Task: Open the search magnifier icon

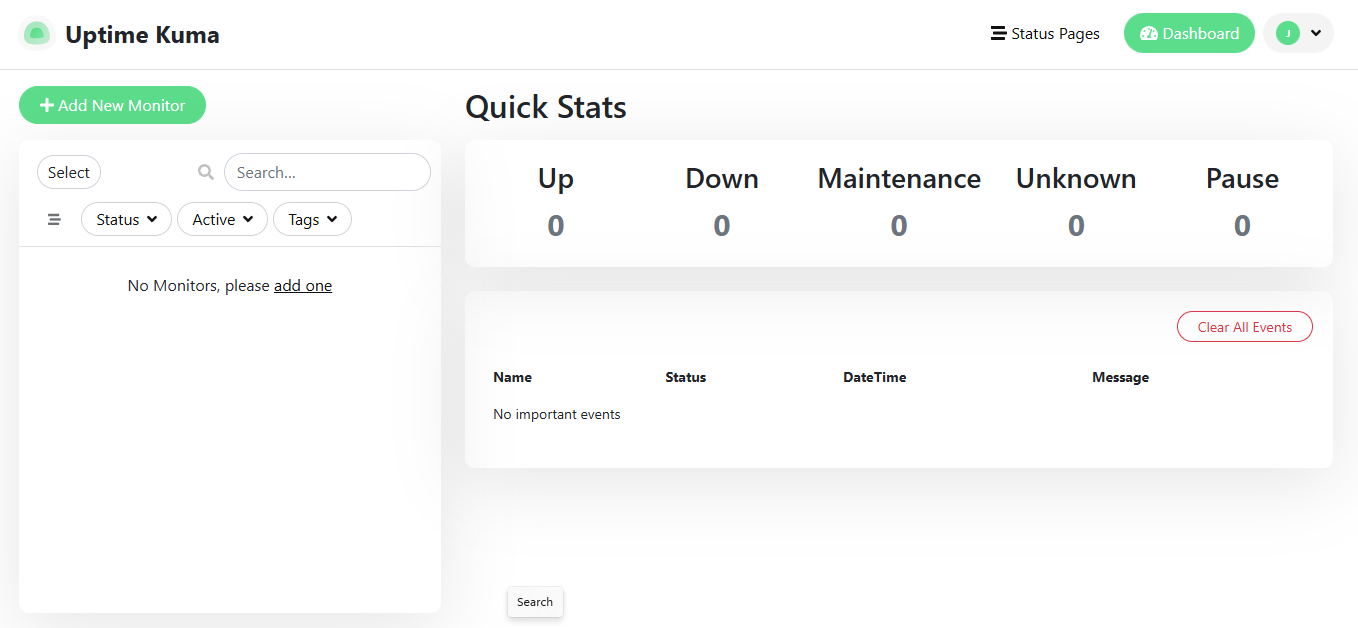Action: tap(205, 172)
